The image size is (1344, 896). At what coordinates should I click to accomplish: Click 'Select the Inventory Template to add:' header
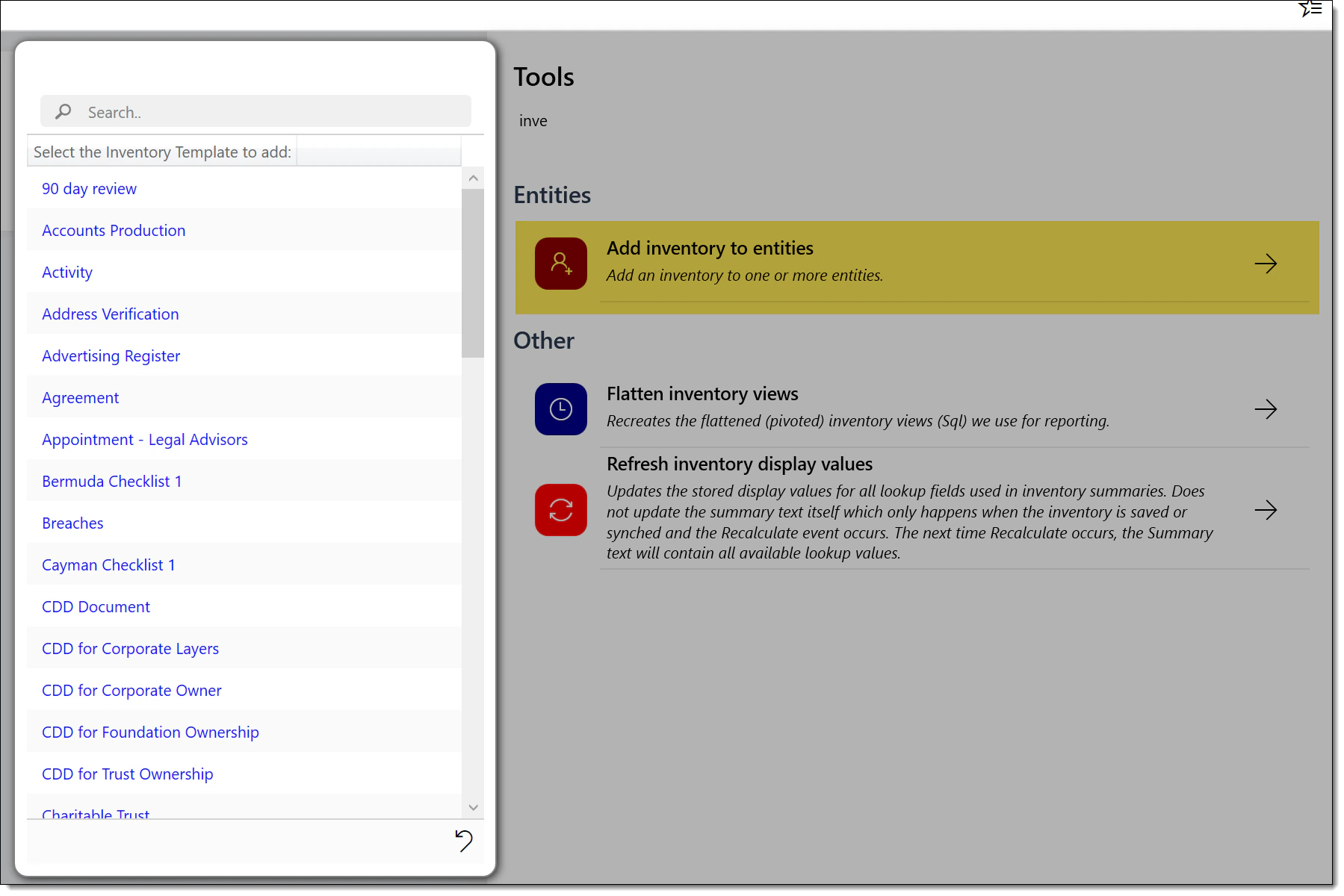pyautogui.click(x=162, y=152)
